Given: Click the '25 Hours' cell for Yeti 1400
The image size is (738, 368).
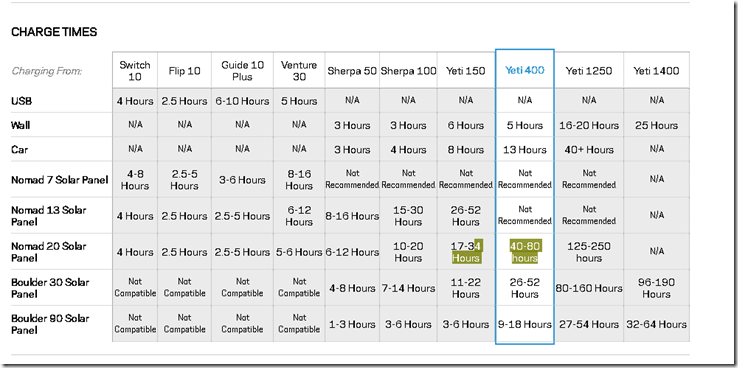Looking at the screenshot, I should click(656, 126).
